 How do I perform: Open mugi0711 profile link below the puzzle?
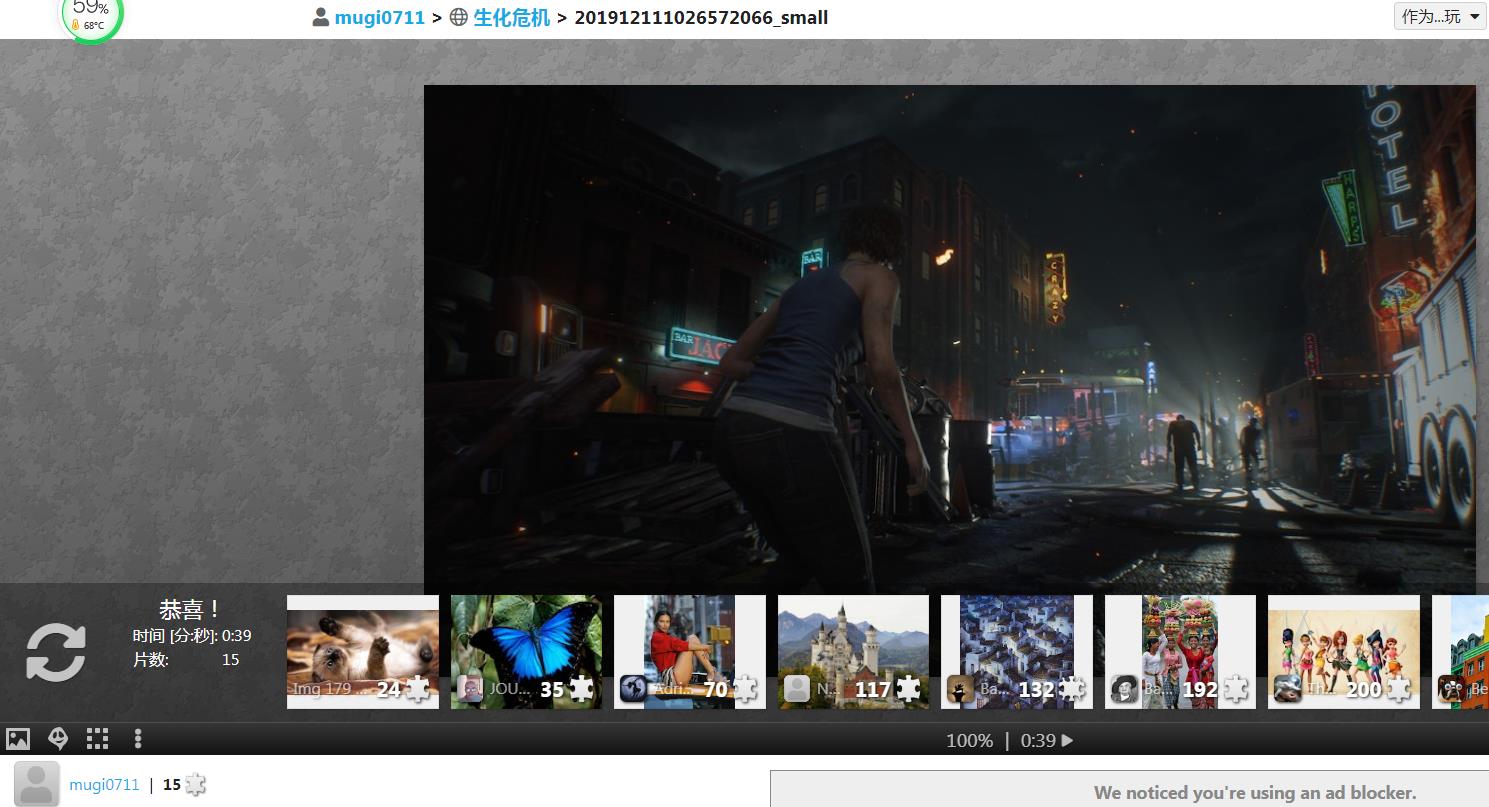click(104, 785)
